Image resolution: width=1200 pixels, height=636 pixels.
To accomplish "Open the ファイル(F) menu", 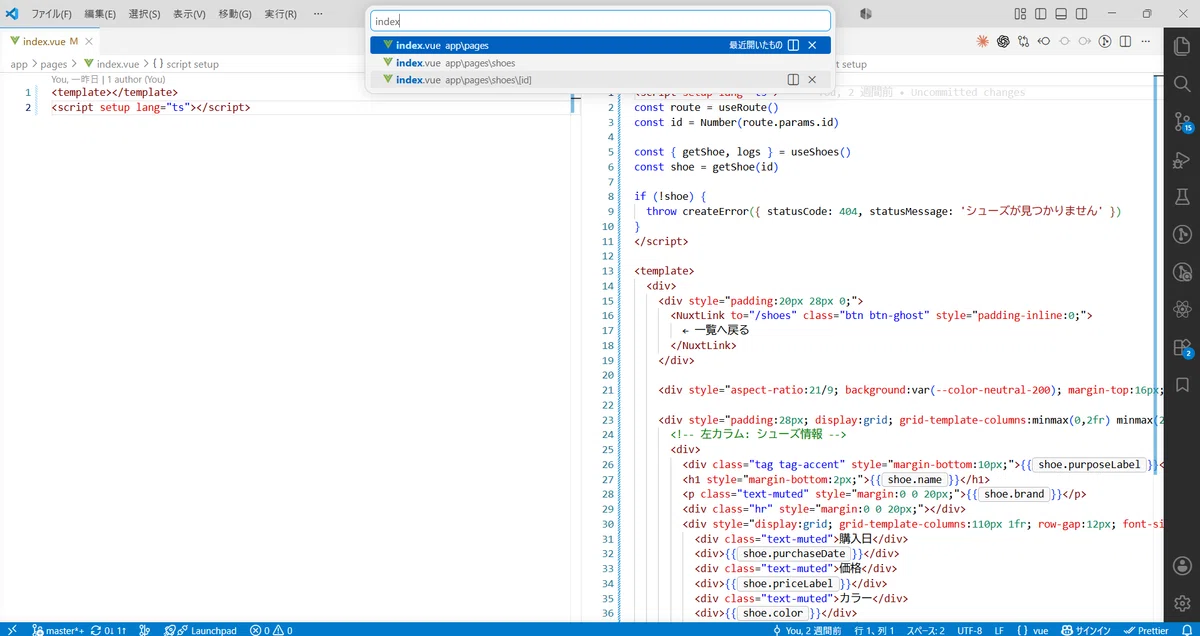I will [x=52, y=14].
